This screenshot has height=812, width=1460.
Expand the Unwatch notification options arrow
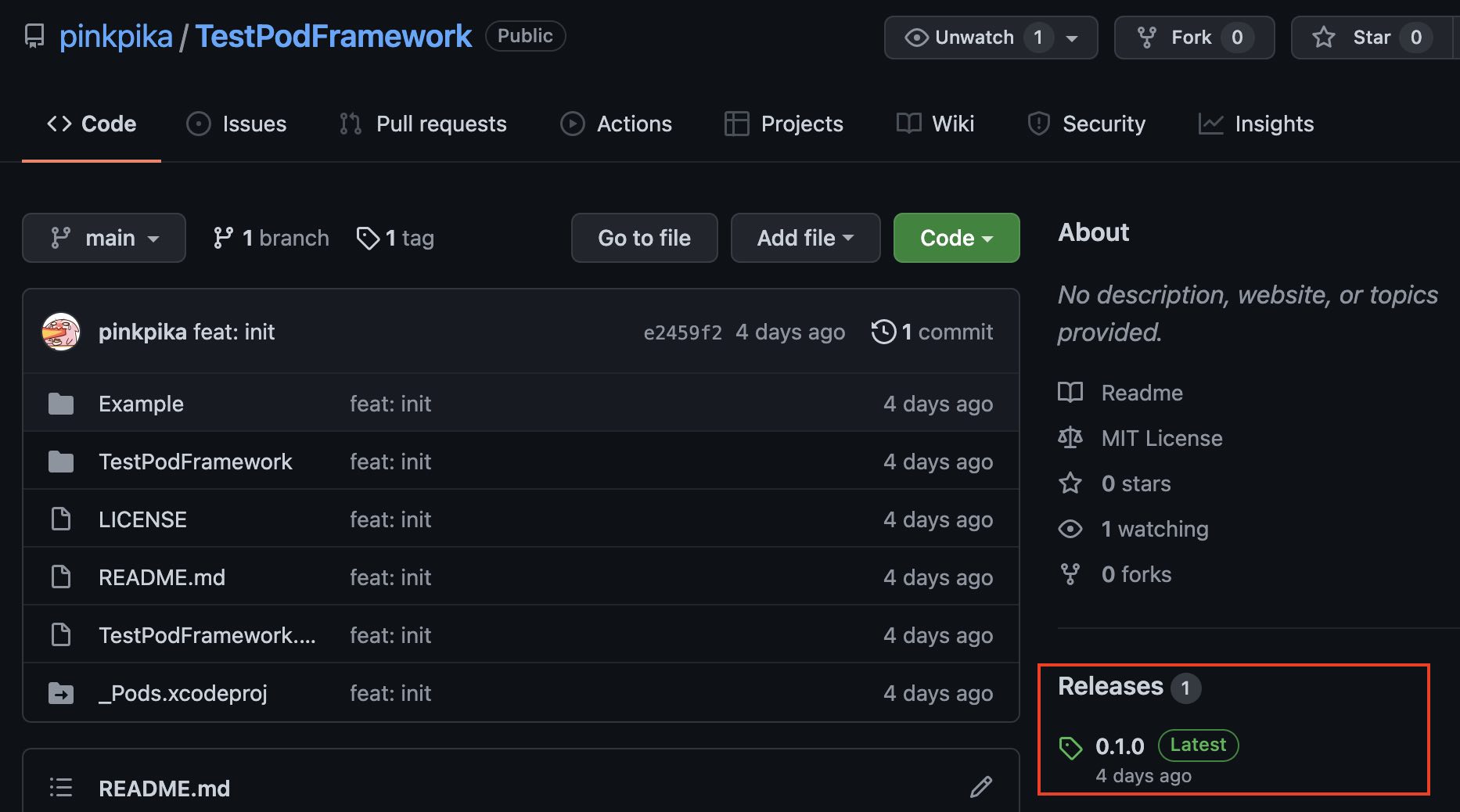[x=1073, y=38]
